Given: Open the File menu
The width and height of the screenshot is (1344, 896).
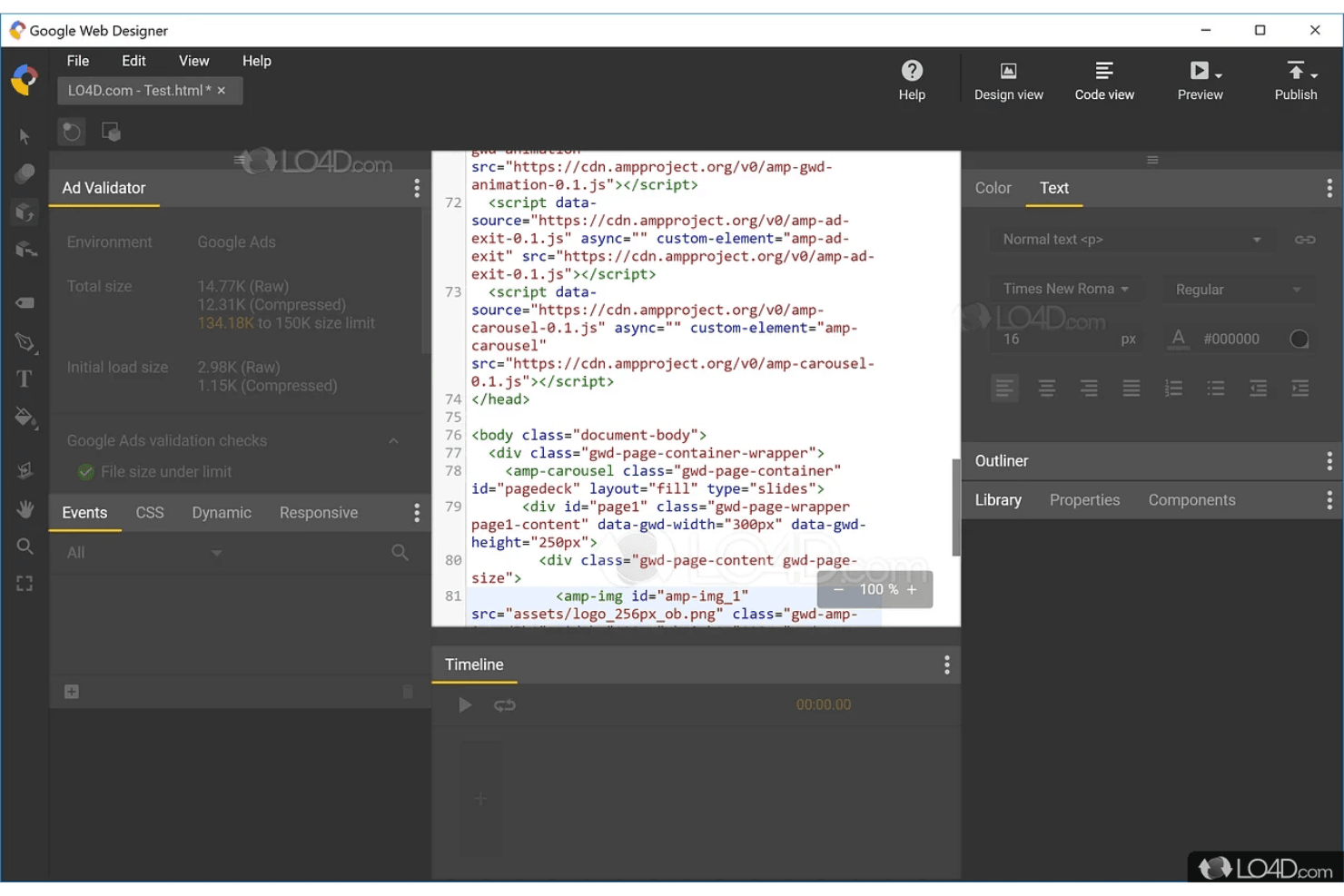Looking at the screenshot, I should tap(78, 61).
